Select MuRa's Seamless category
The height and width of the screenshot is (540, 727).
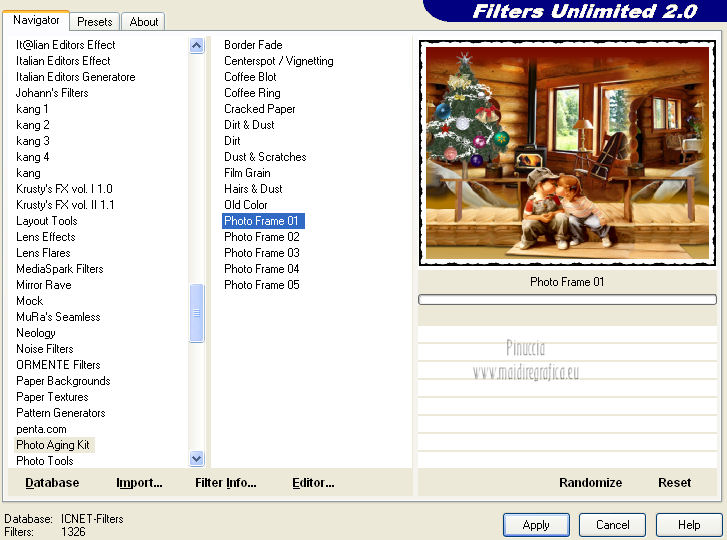tap(58, 317)
